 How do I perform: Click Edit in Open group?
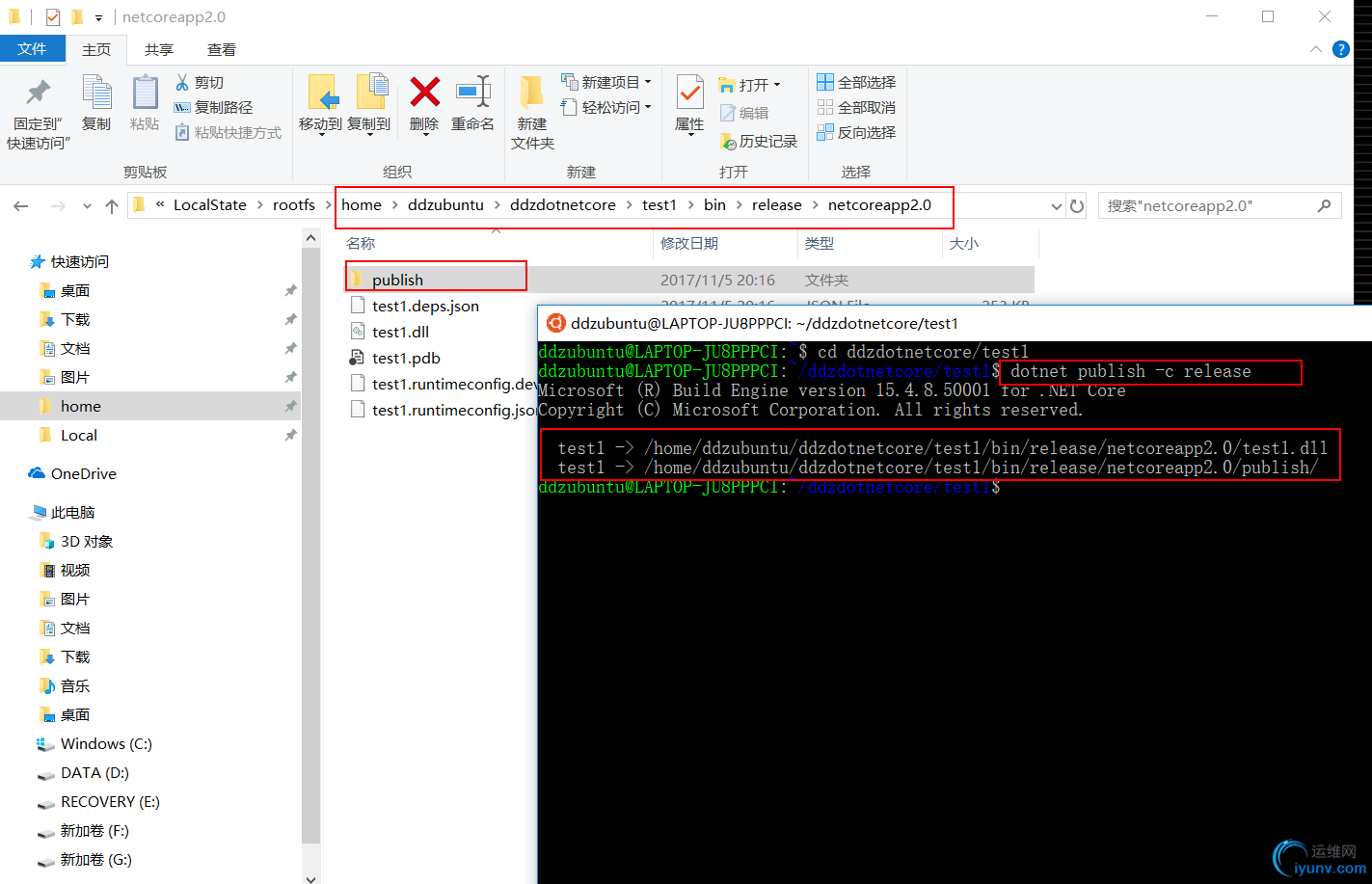point(744,113)
